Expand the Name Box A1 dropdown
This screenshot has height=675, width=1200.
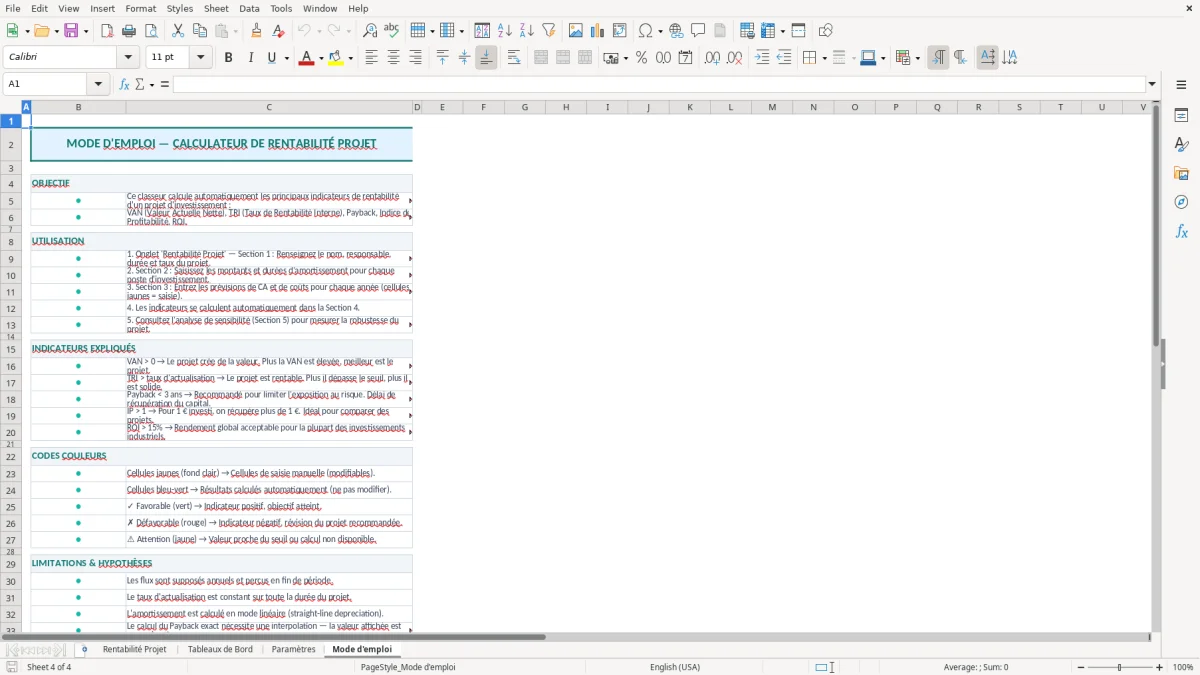click(98, 84)
